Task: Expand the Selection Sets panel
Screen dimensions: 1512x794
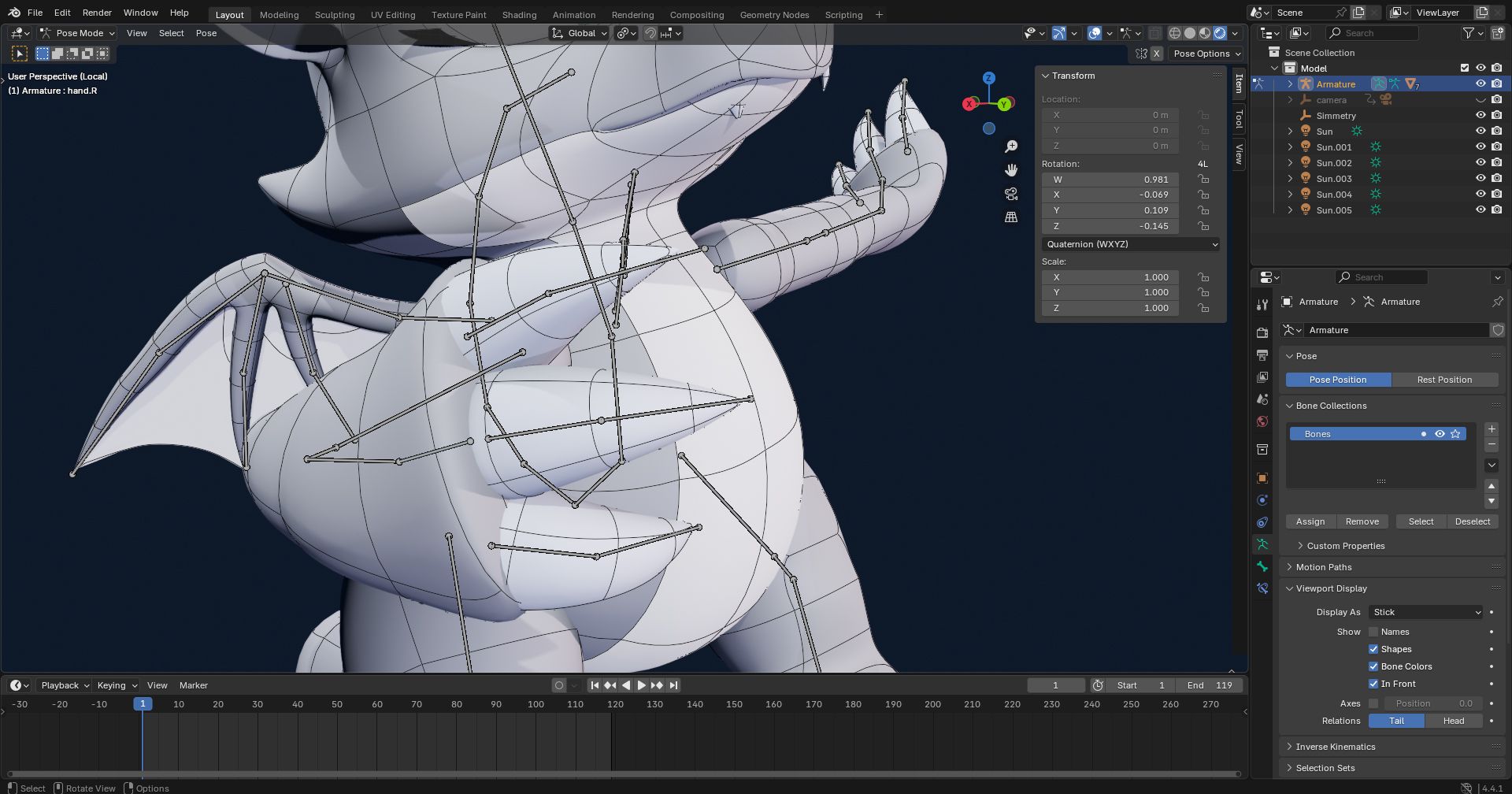Action: pyautogui.click(x=1325, y=768)
